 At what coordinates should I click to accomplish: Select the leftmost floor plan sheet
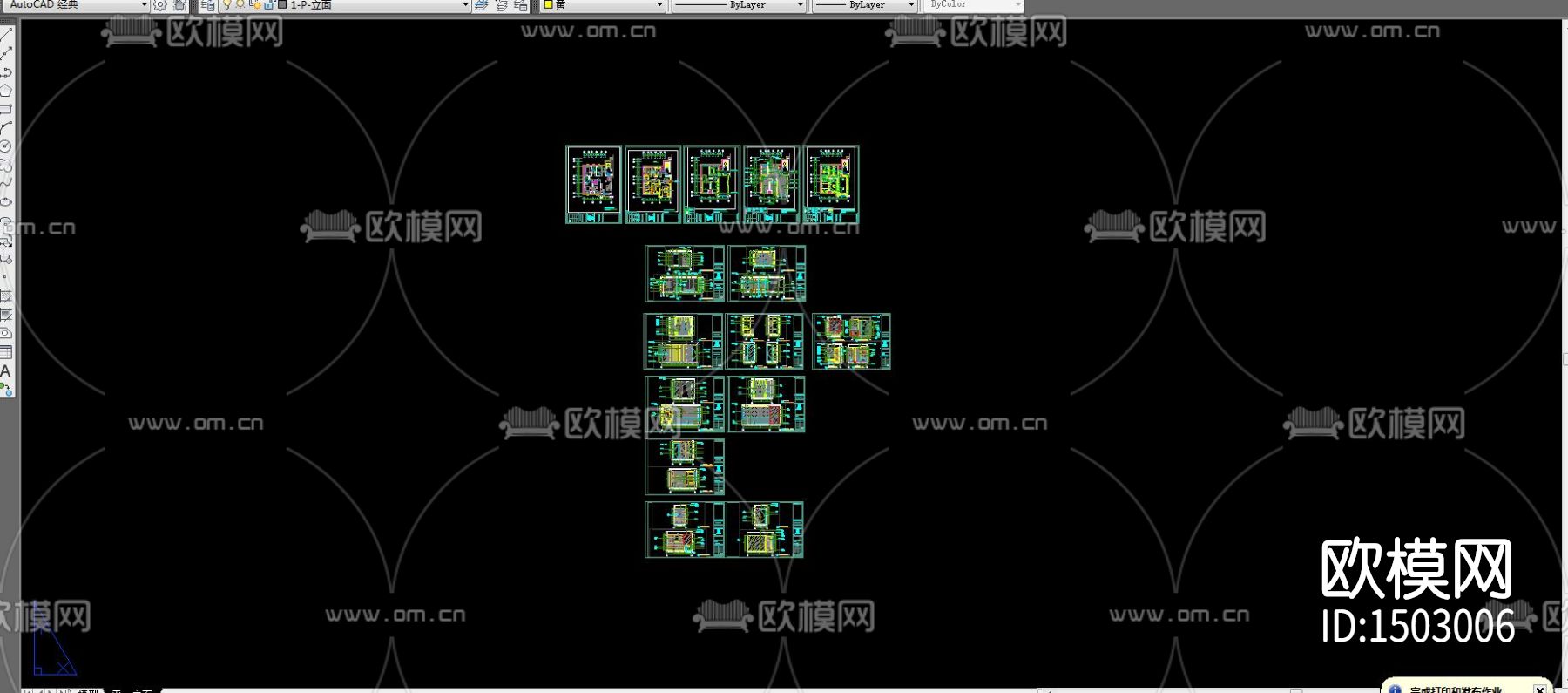[593, 185]
